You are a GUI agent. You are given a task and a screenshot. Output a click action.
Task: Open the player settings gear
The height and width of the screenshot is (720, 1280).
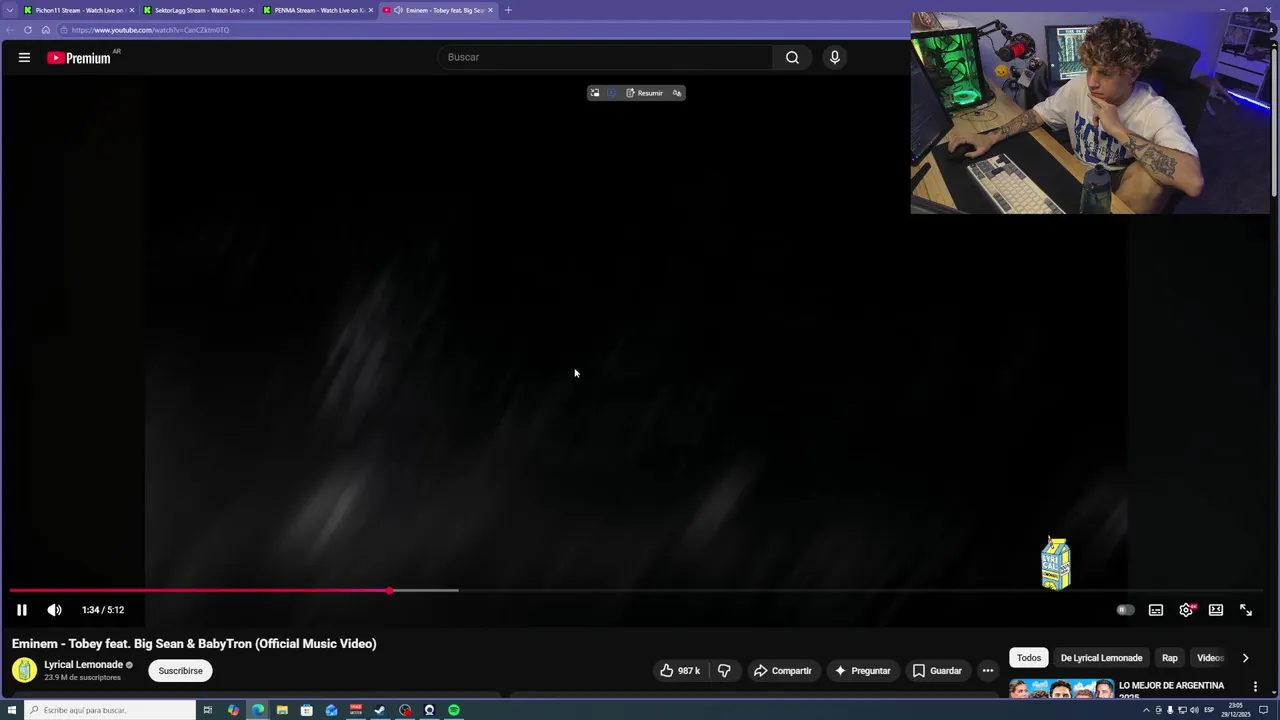(x=1186, y=610)
